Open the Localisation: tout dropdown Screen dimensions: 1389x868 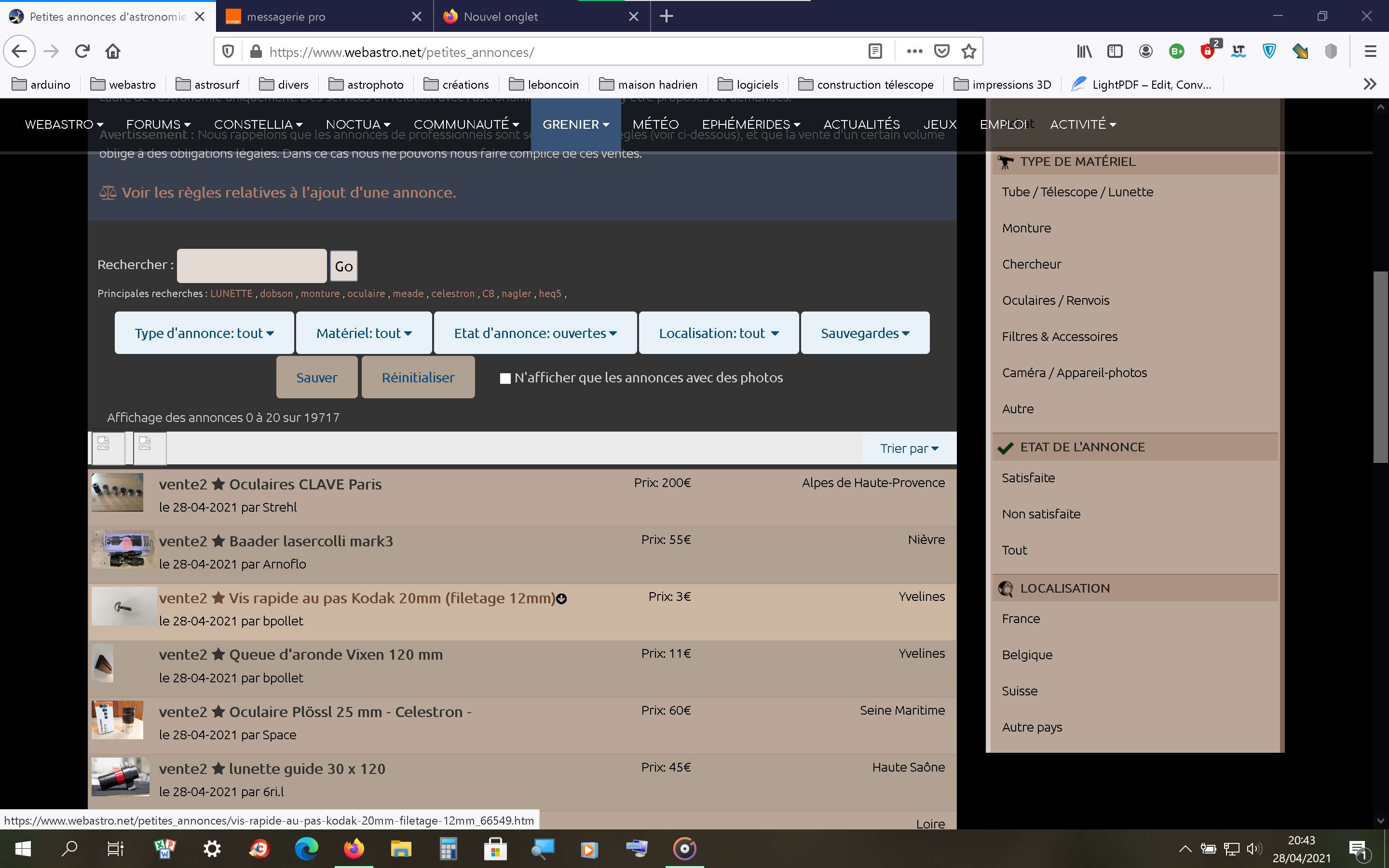[718, 333]
